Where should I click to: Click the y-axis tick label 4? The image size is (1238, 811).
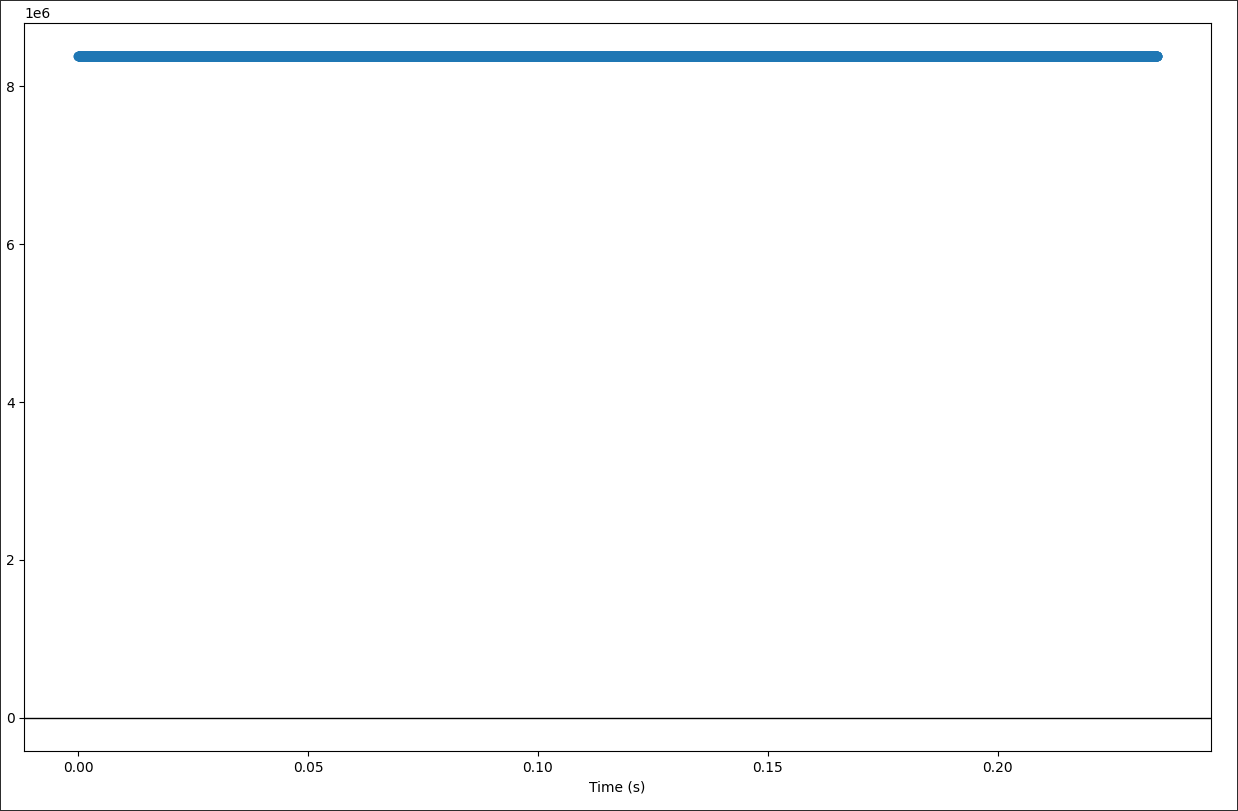(11, 403)
